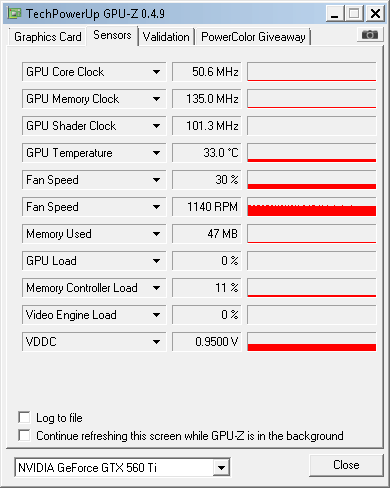This screenshot has width=390, height=488.
Task: Open the NVIDIA GeForce GTX 560 Ti selector
Action: (x=122, y=467)
